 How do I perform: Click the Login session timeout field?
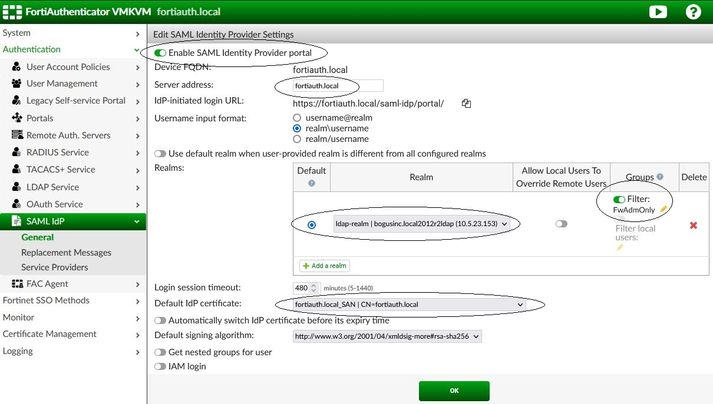point(305,288)
